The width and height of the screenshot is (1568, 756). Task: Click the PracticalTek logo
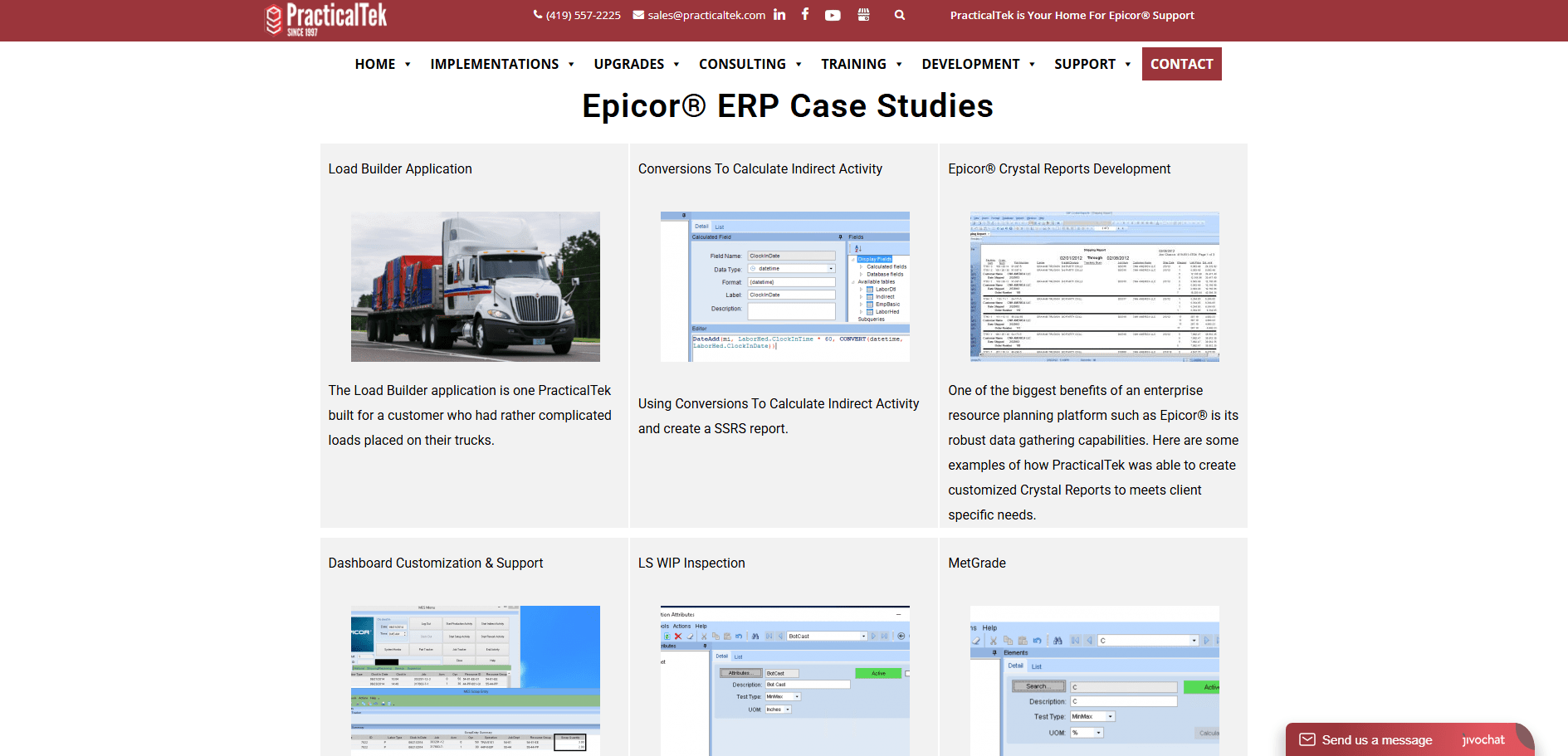[326, 19]
